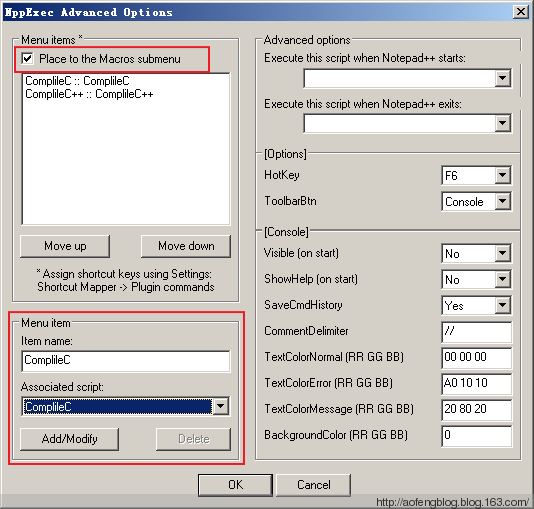Open the Visible (on start) dropdown
Screen dimensions: 534x509
(x=476, y=253)
